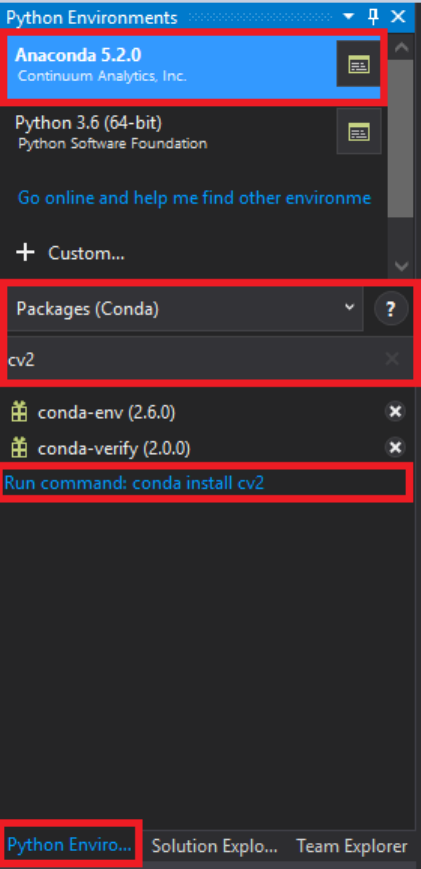Click the conda-verify package gift icon

point(19,447)
